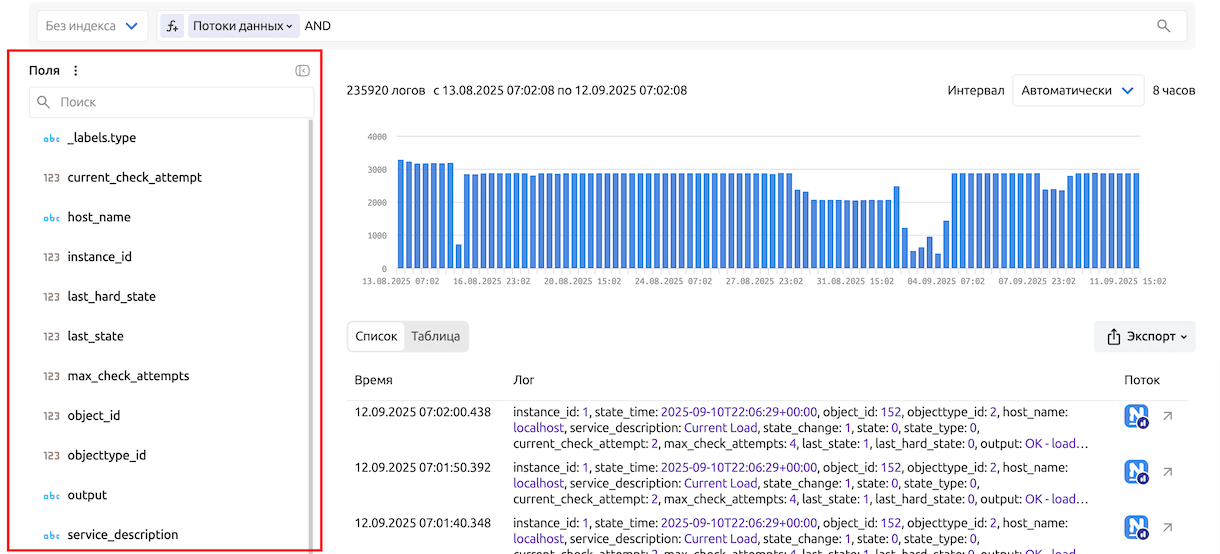Switch to the Таблица view

pos(436,336)
